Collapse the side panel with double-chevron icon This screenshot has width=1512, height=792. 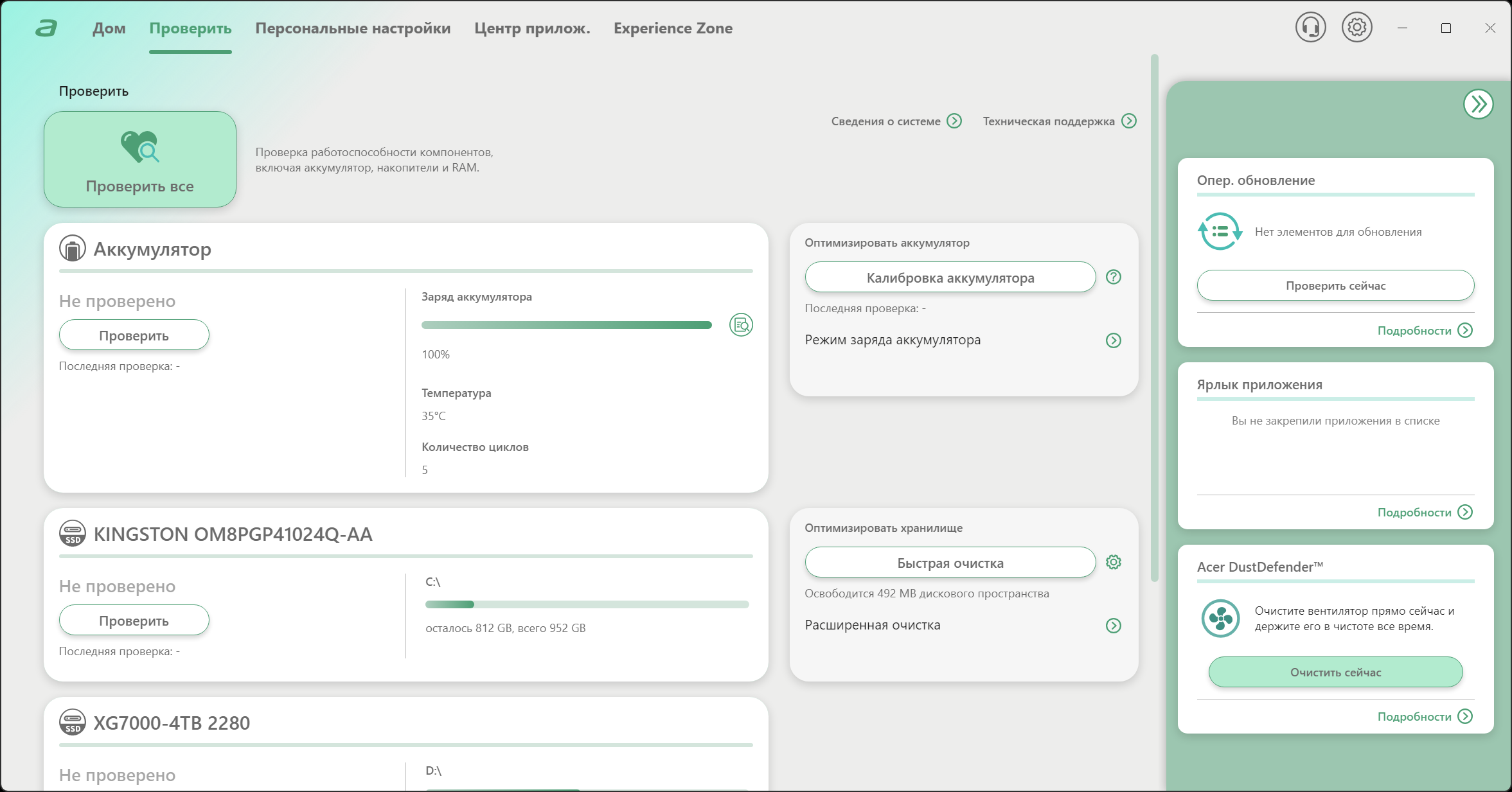click(x=1478, y=104)
